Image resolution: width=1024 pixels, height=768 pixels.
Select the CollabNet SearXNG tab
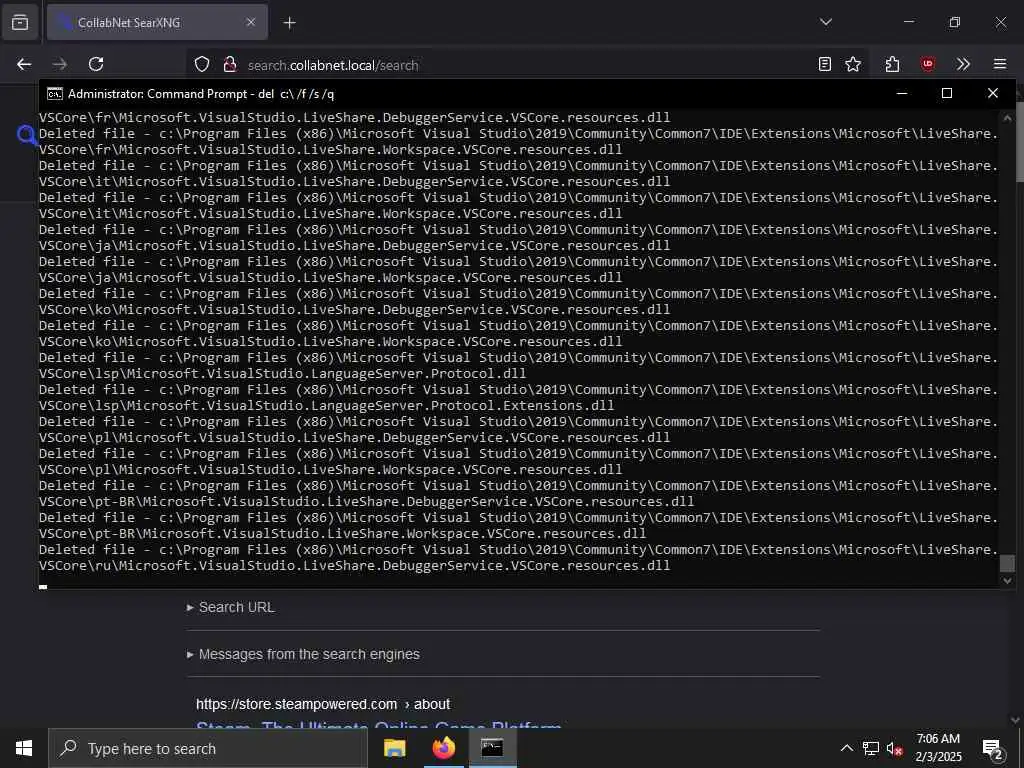(157, 22)
